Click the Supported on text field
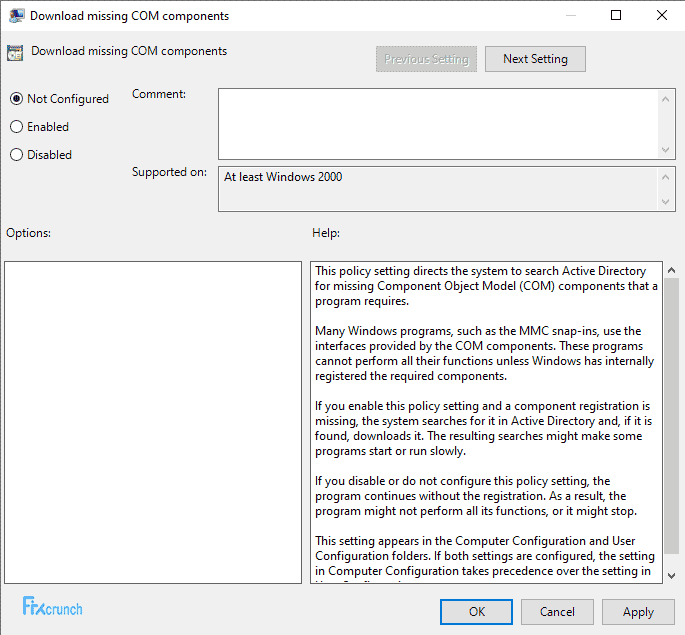This screenshot has width=685, height=635. click(x=438, y=189)
